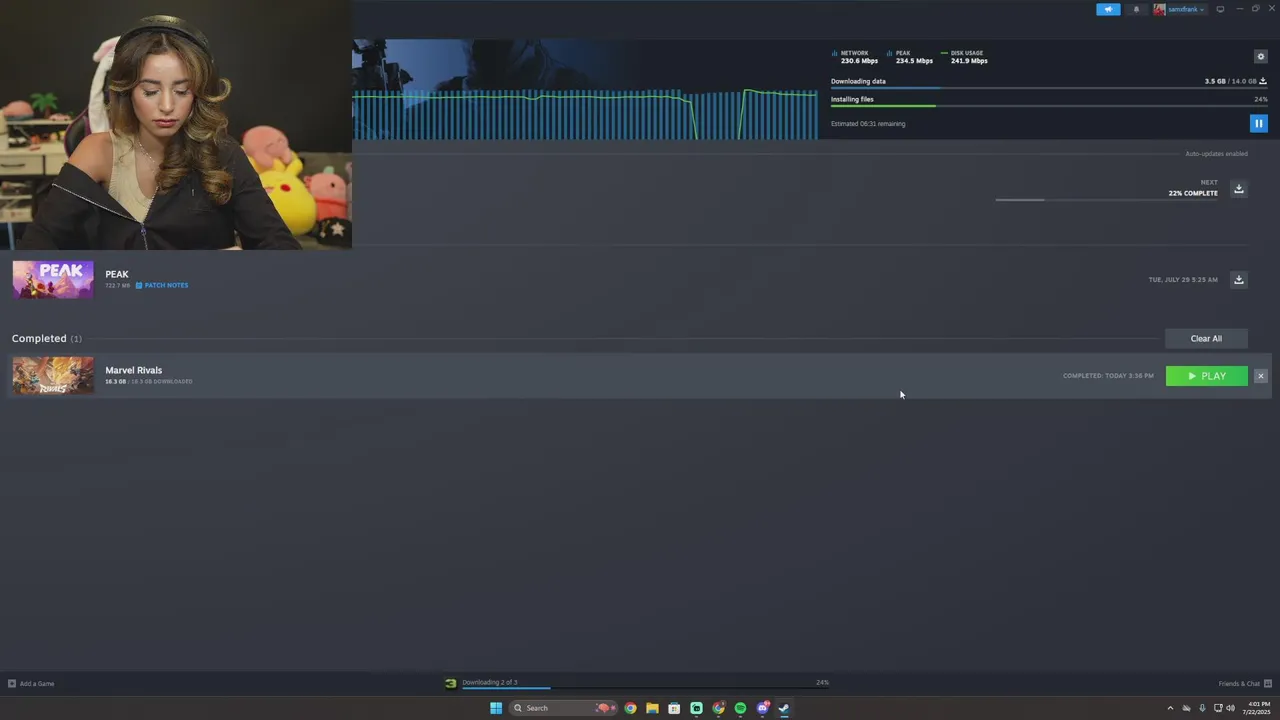Click the taskbar Search box

click(562, 708)
